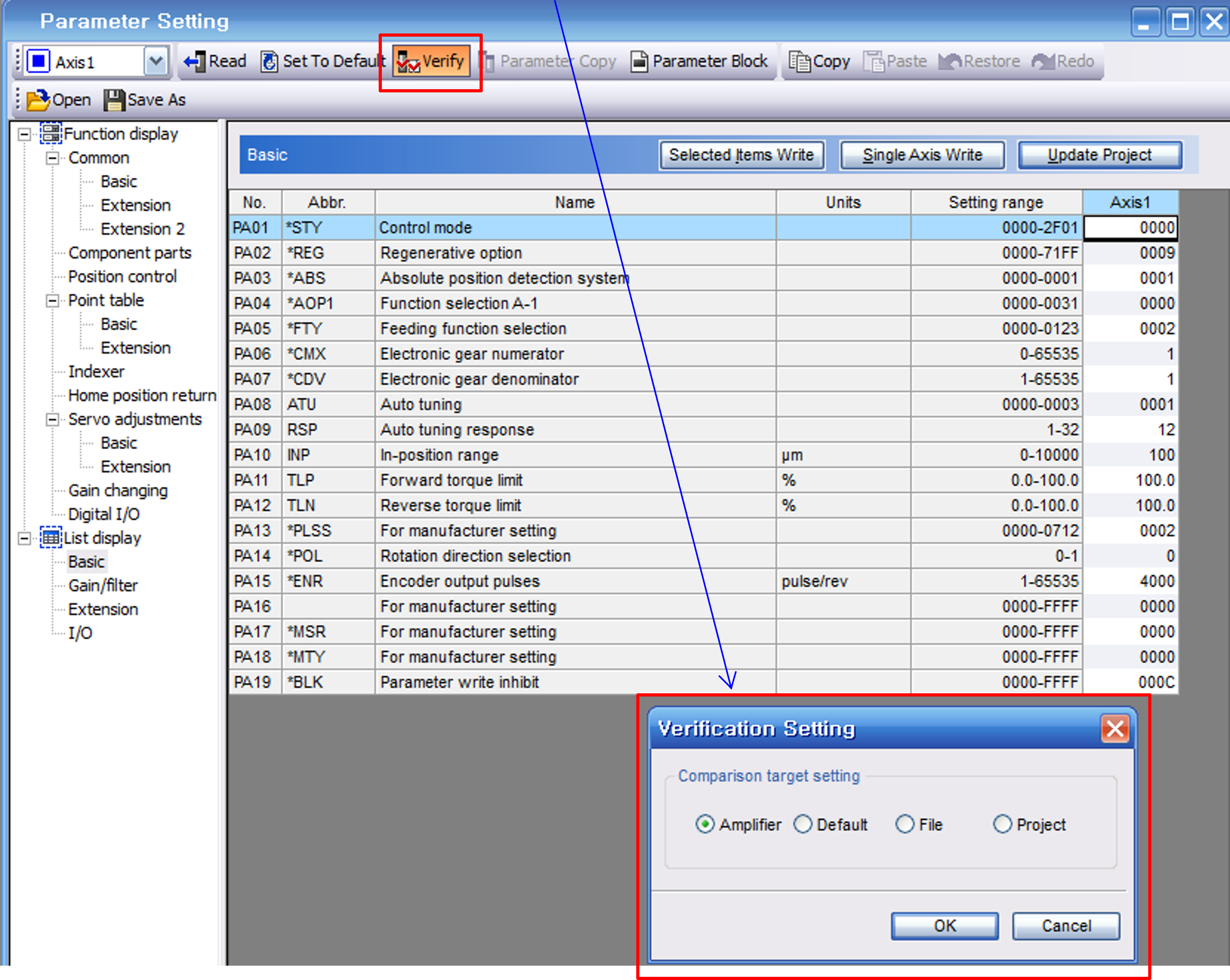
Task: Confirm with OK in Verification Setting
Action: 945,925
